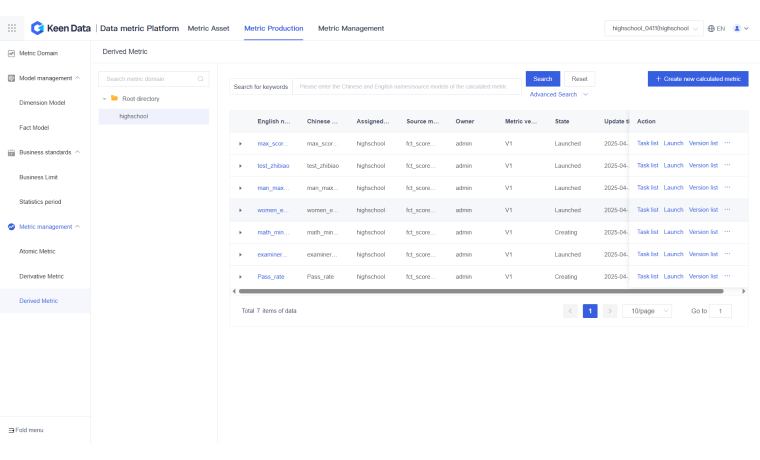760x460 pixels.
Task: Open Version list for women_e row
Action: point(703,210)
